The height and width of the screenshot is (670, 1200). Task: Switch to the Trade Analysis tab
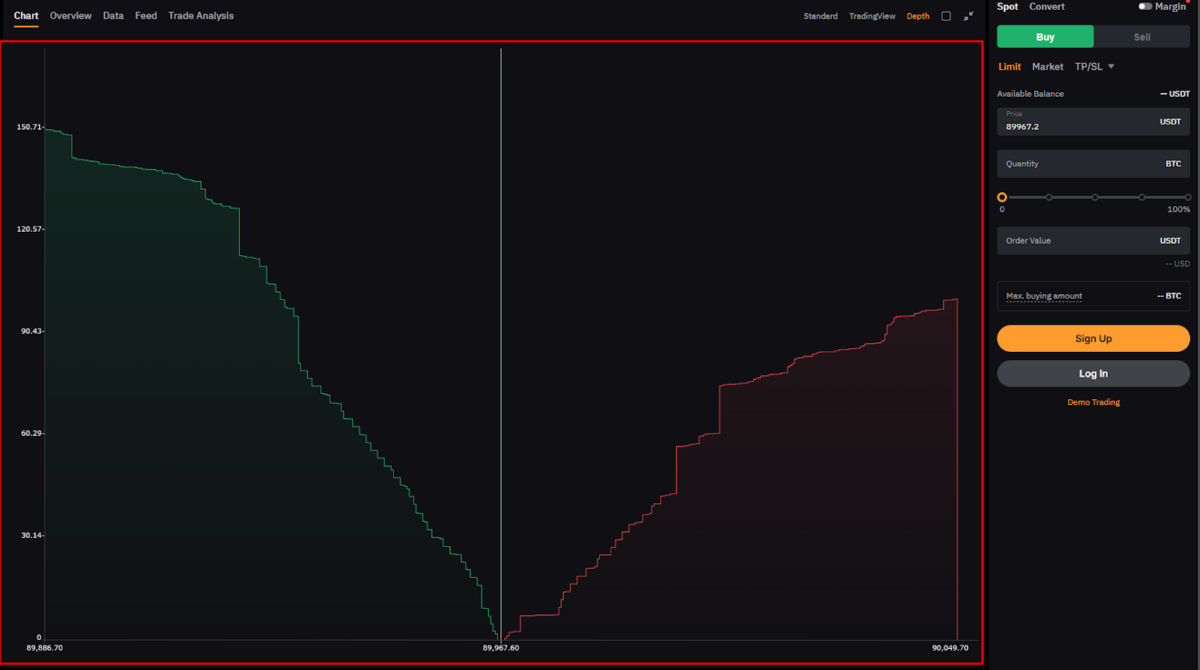(200, 15)
